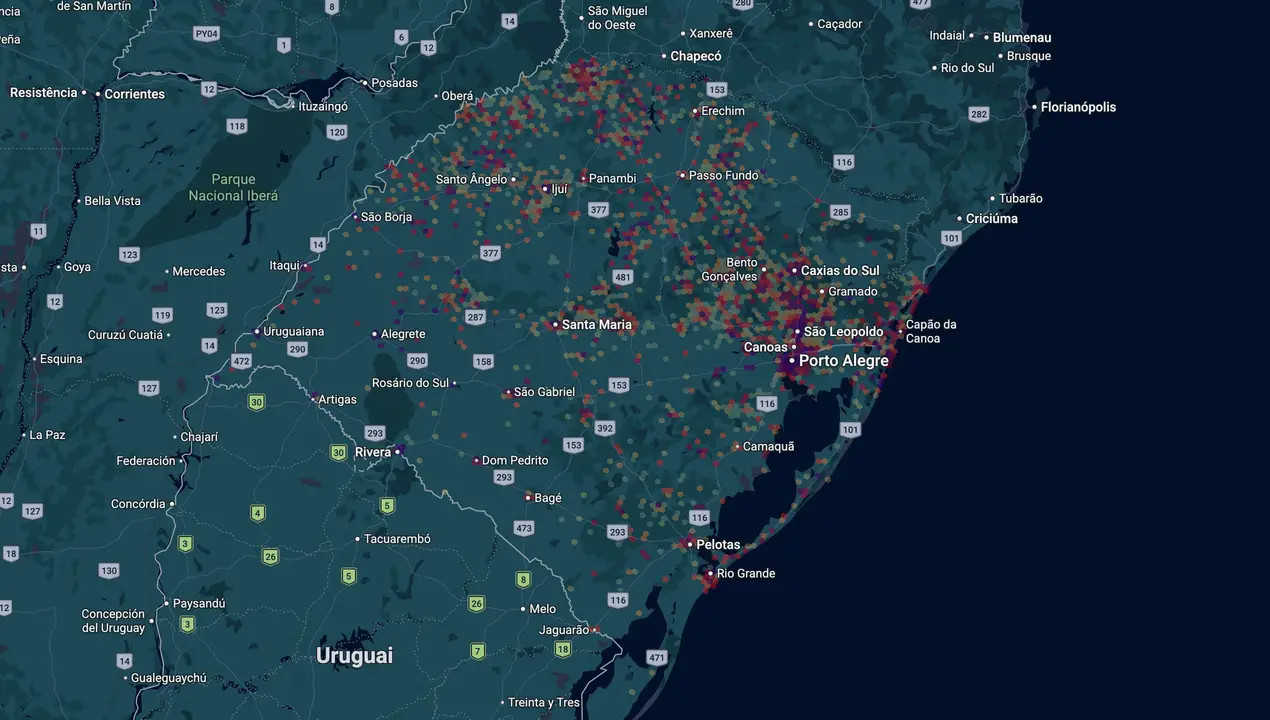Click the Bento Gonçalves label
Image resolution: width=1270 pixels, height=720 pixels.
tap(729, 270)
